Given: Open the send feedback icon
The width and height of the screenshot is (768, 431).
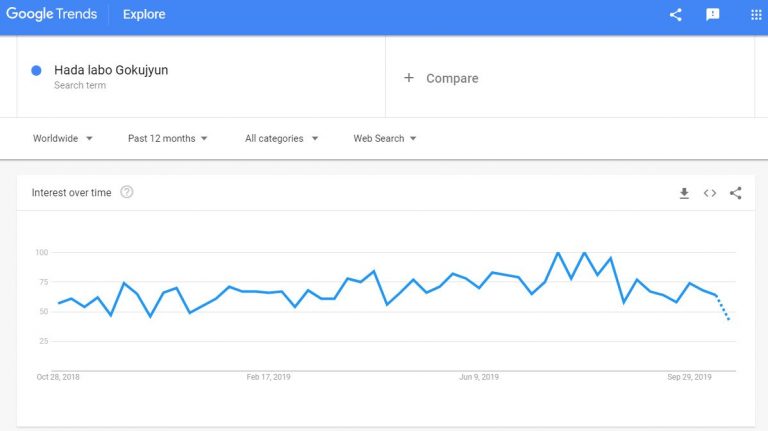Looking at the screenshot, I should point(712,14).
